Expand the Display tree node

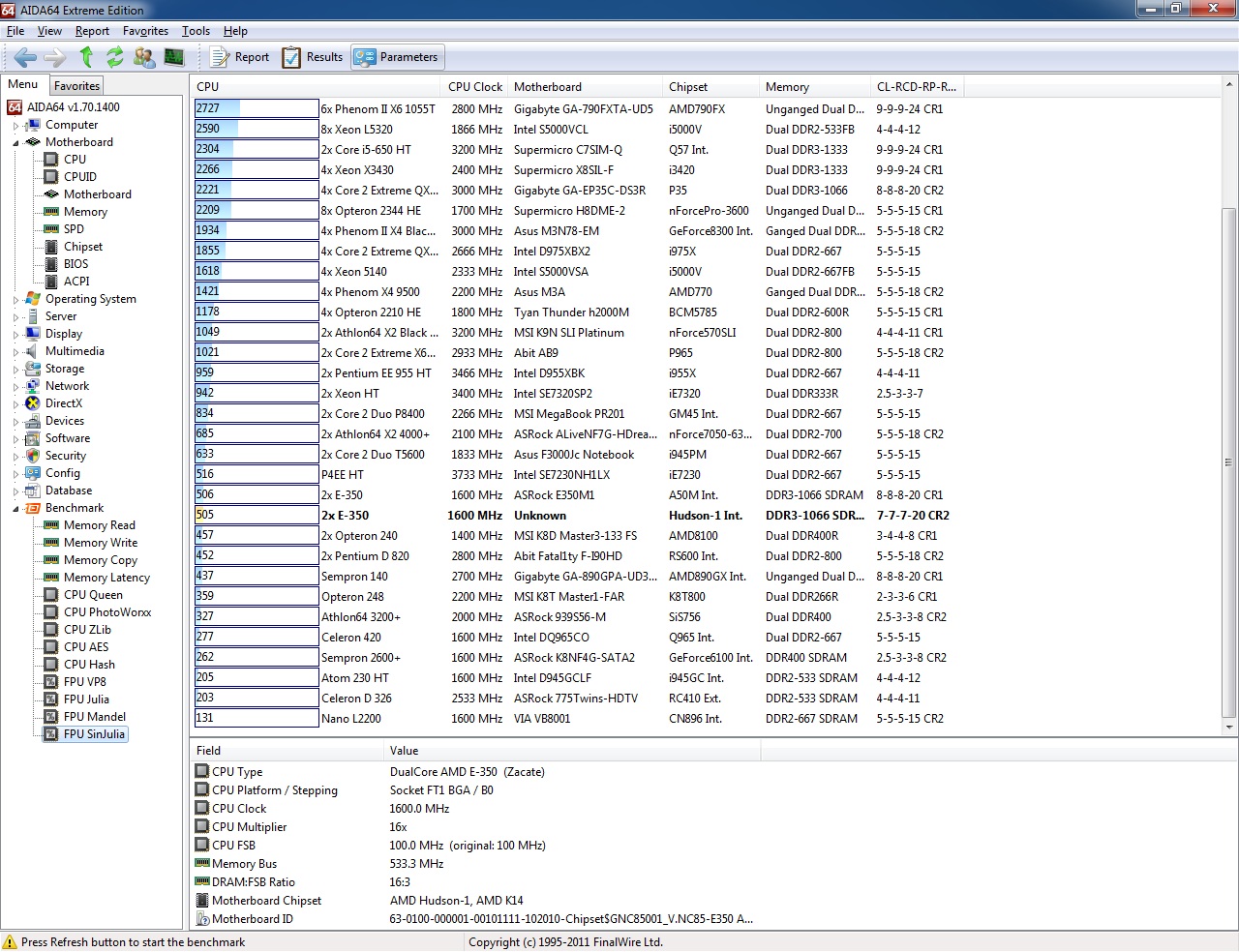(16, 335)
